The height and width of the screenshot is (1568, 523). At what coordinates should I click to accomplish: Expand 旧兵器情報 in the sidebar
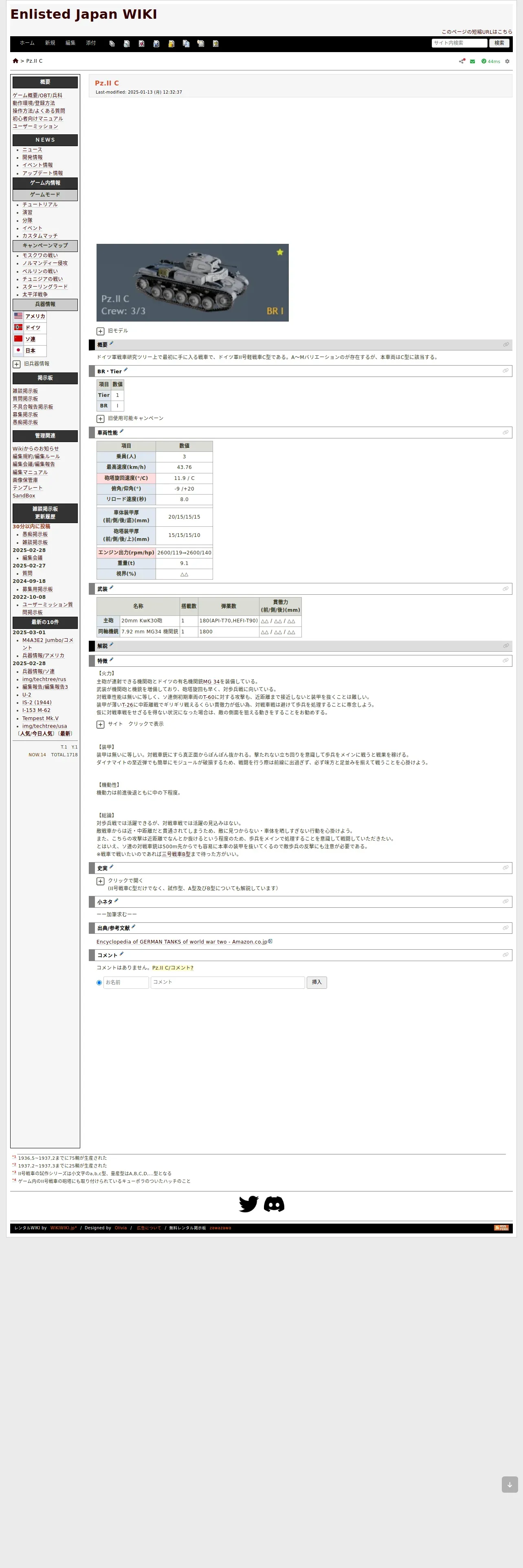16,364
